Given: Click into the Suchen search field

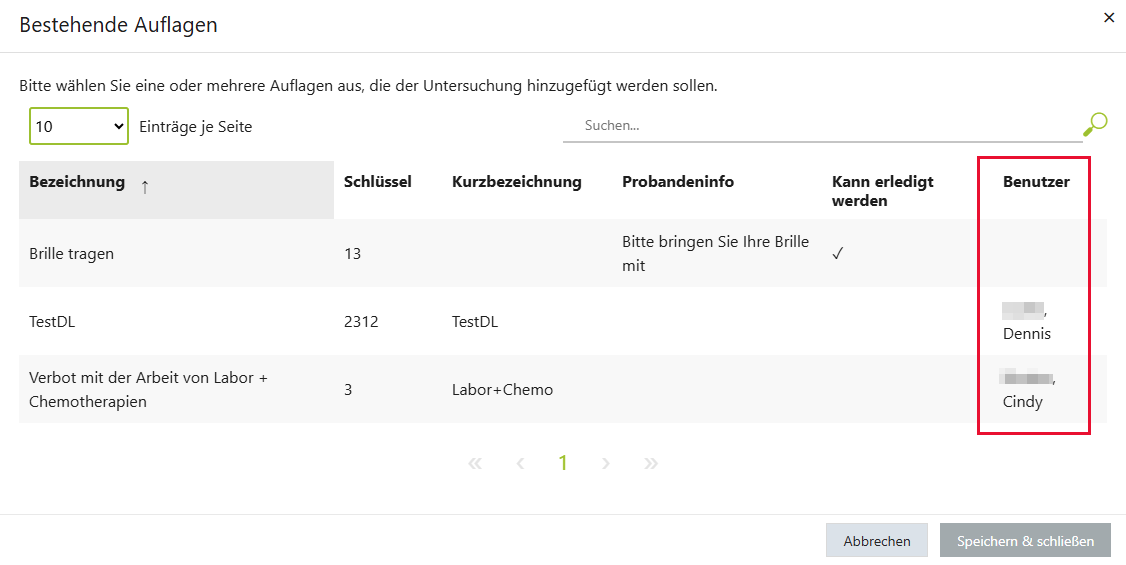Looking at the screenshot, I should [x=822, y=126].
